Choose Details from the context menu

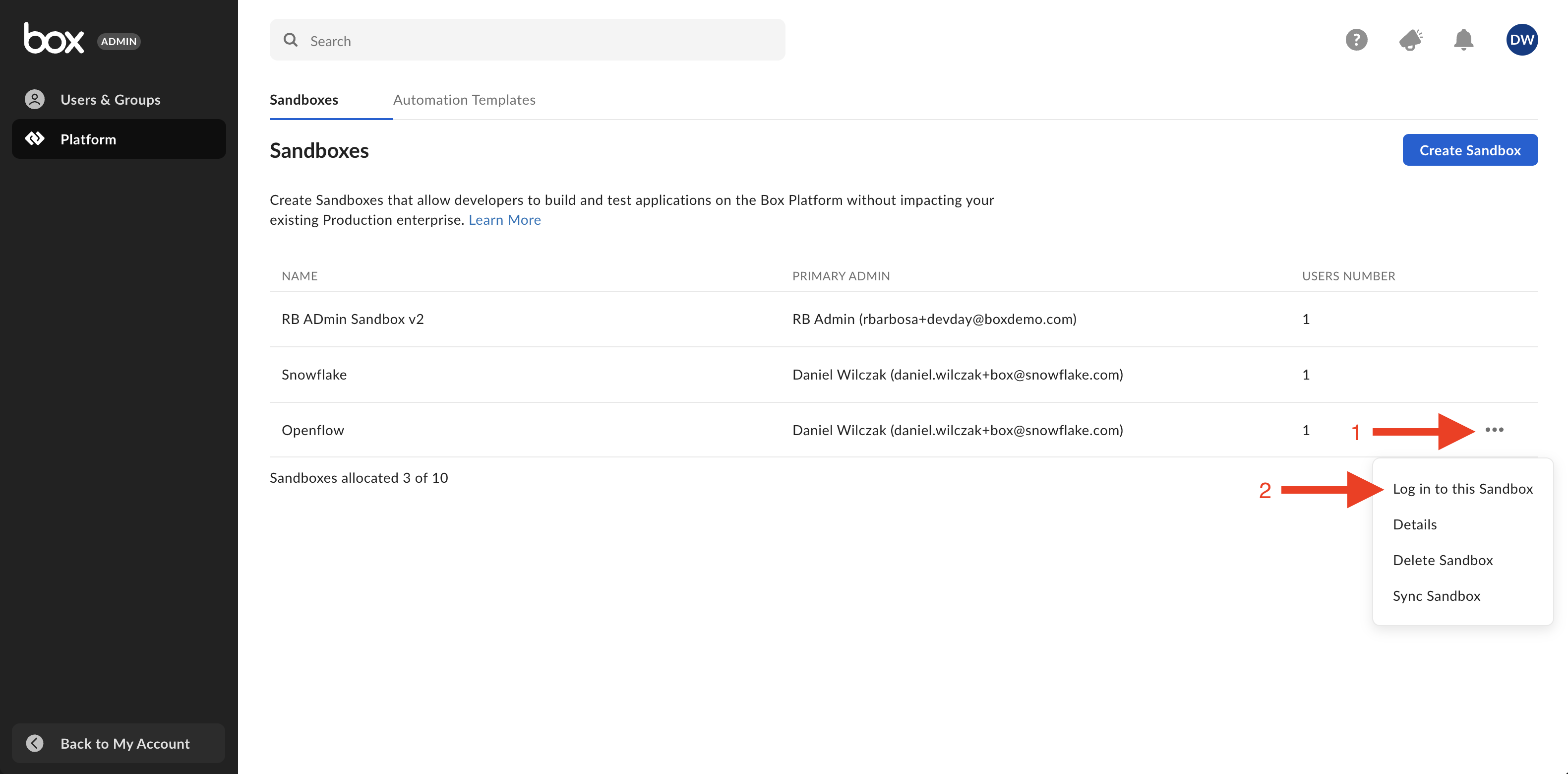pyautogui.click(x=1414, y=524)
